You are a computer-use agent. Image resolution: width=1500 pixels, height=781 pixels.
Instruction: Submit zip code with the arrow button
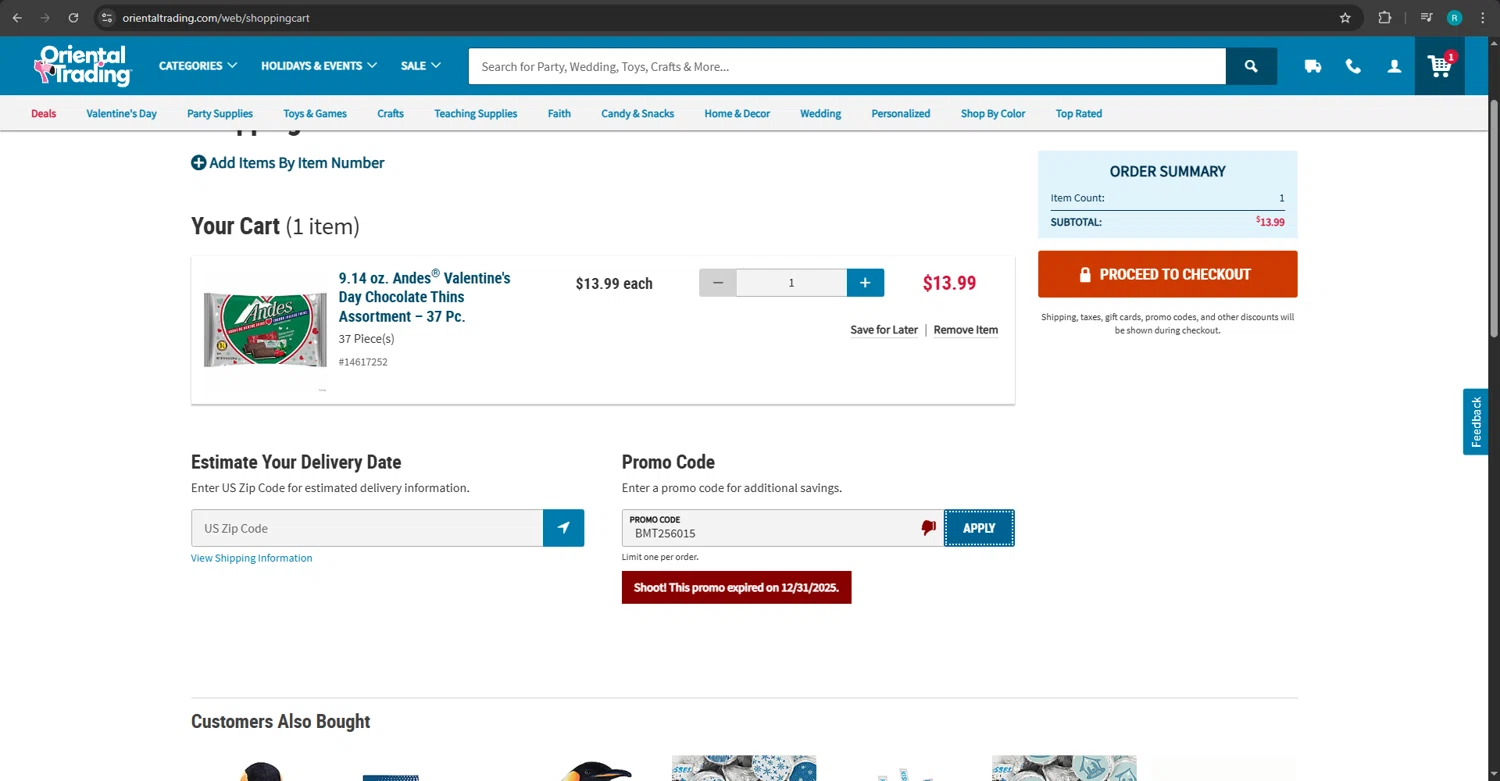564,528
